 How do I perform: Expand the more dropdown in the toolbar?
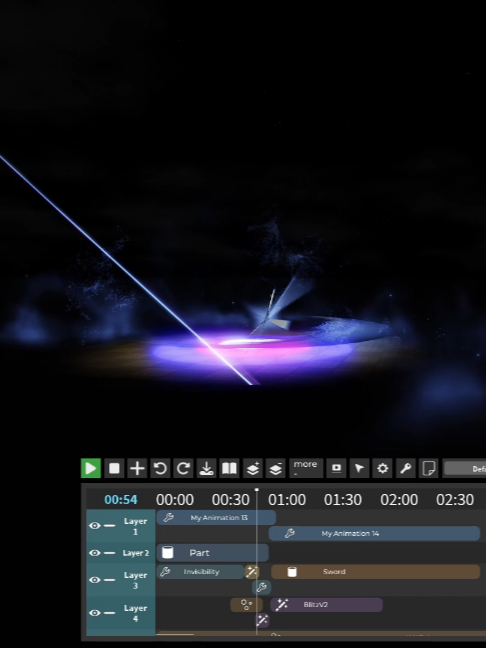[306, 468]
